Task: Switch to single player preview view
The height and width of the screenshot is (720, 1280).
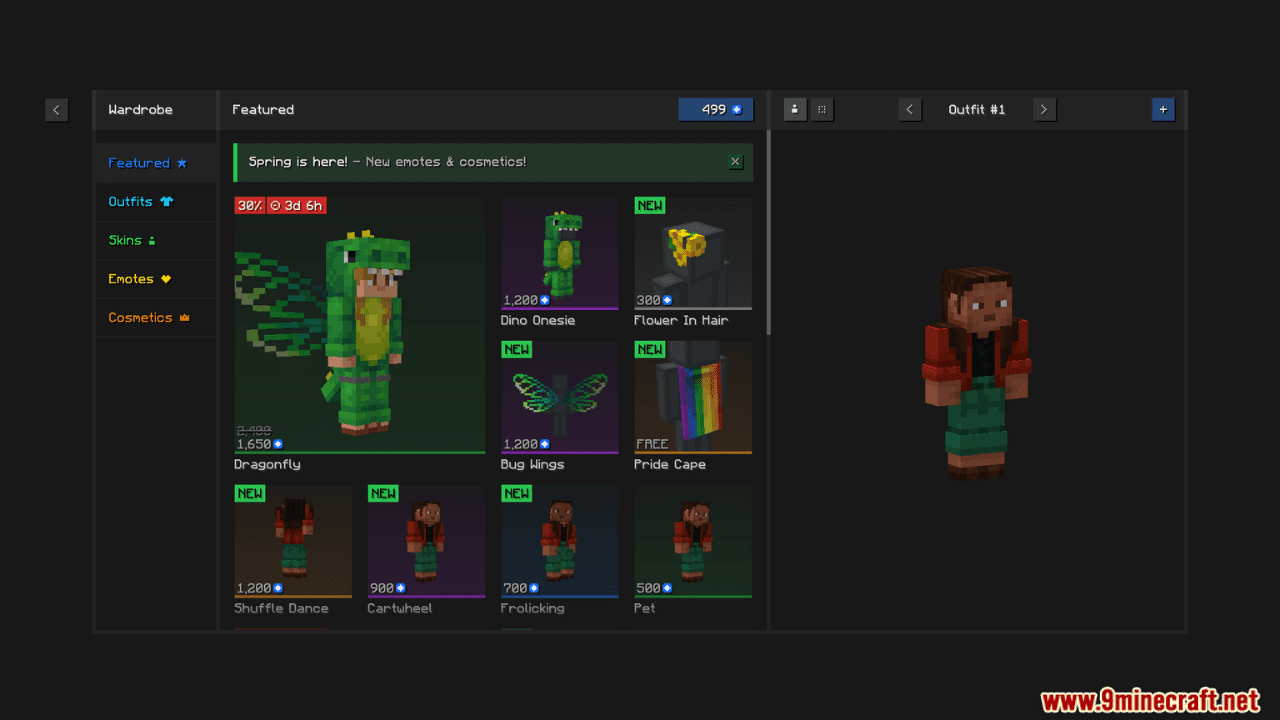Action: pyautogui.click(x=795, y=110)
